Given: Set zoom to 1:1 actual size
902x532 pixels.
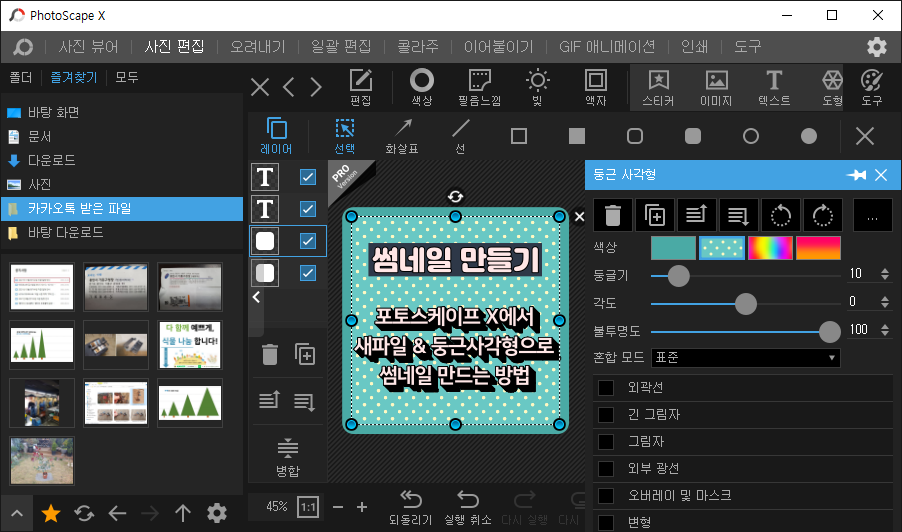Looking at the screenshot, I should (308, 507).
